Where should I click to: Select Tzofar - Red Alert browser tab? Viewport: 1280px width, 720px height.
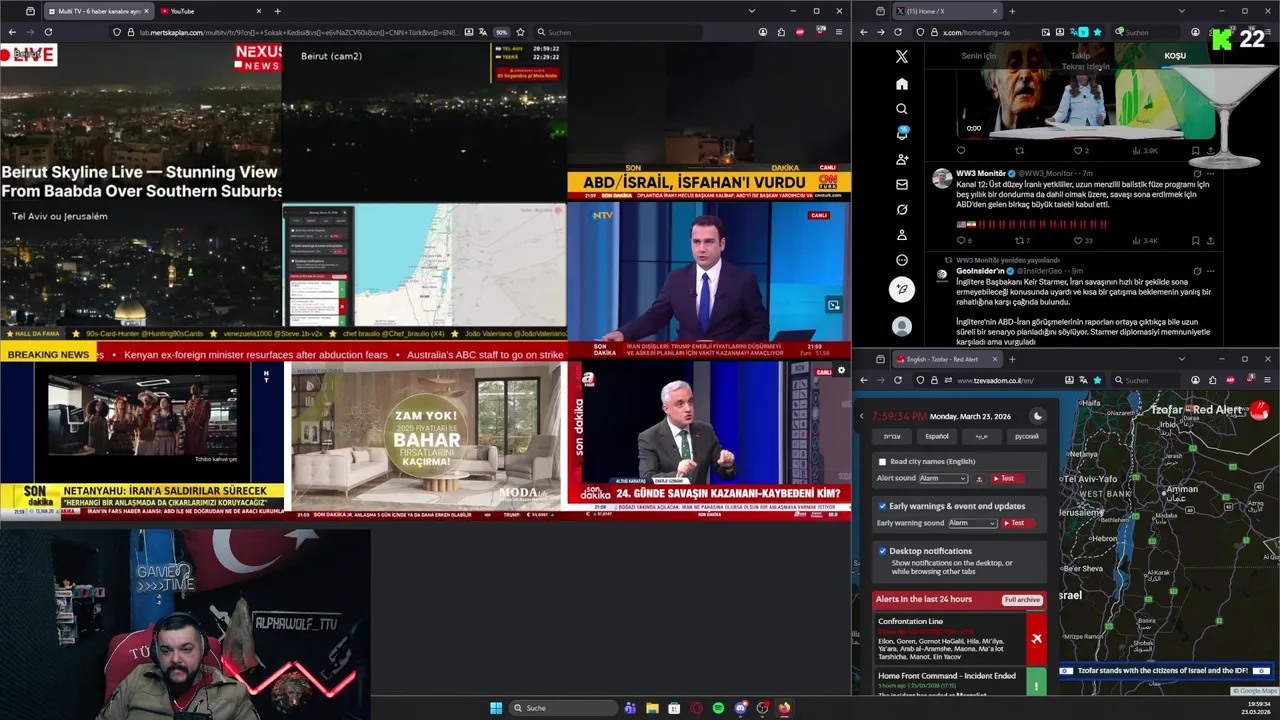pos(947,359)
